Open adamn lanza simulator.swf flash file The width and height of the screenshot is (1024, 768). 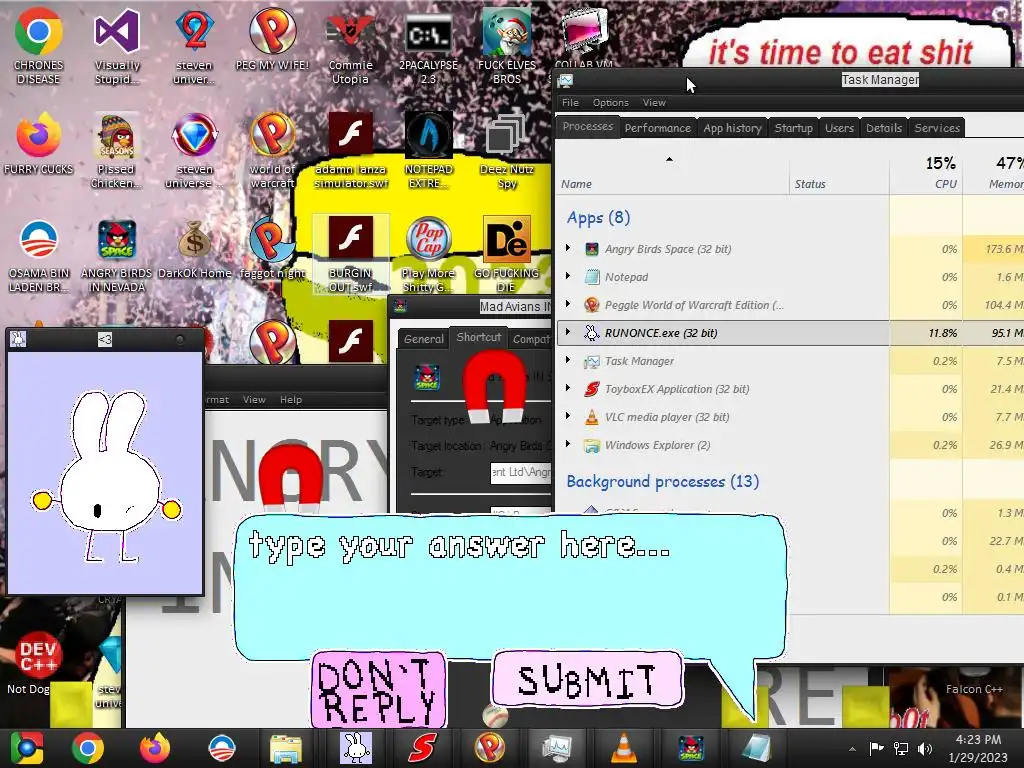351,150
